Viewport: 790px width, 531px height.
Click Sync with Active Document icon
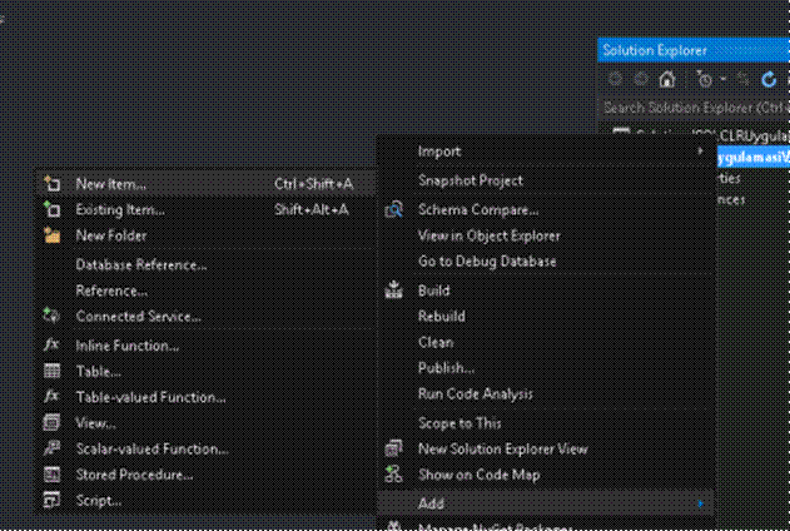[x=743, y=79]
